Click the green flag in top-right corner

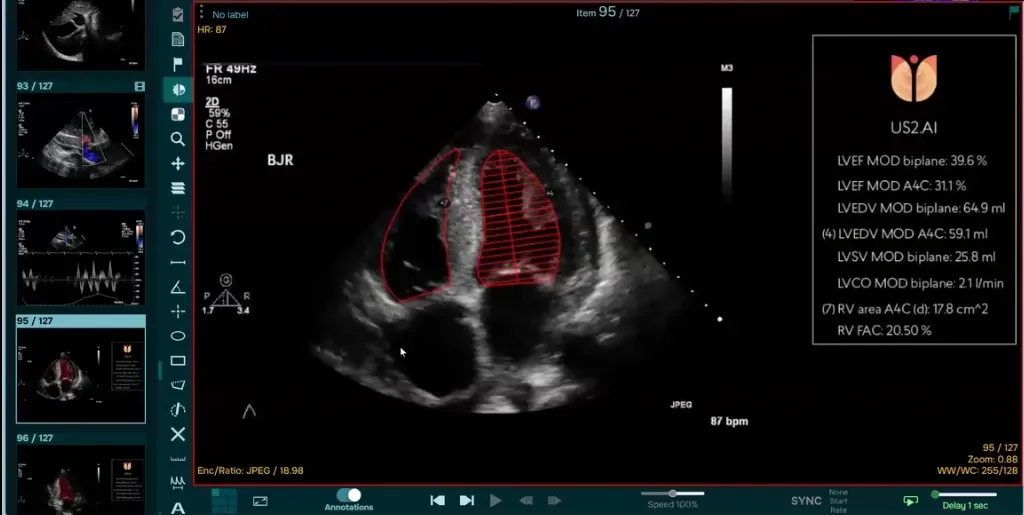pos(1014,14)
